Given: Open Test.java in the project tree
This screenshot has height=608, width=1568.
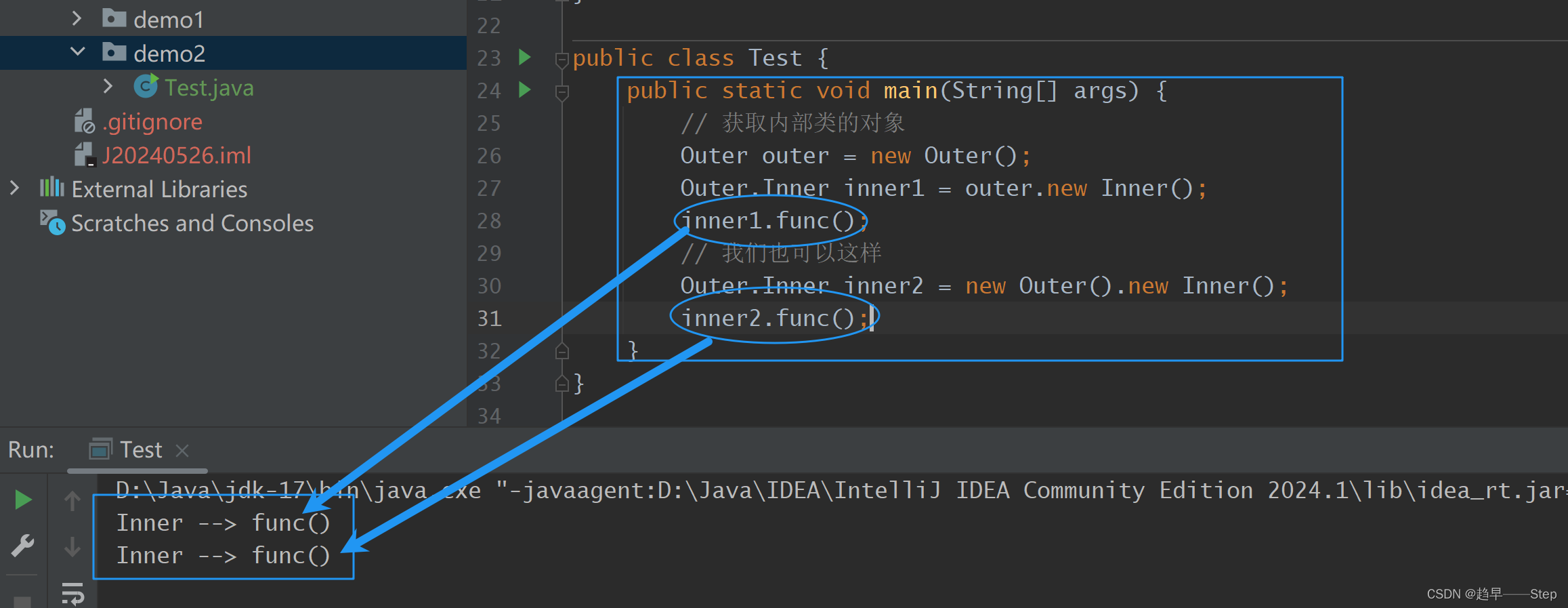Looking at the screenshot, I should click(209, 87).
